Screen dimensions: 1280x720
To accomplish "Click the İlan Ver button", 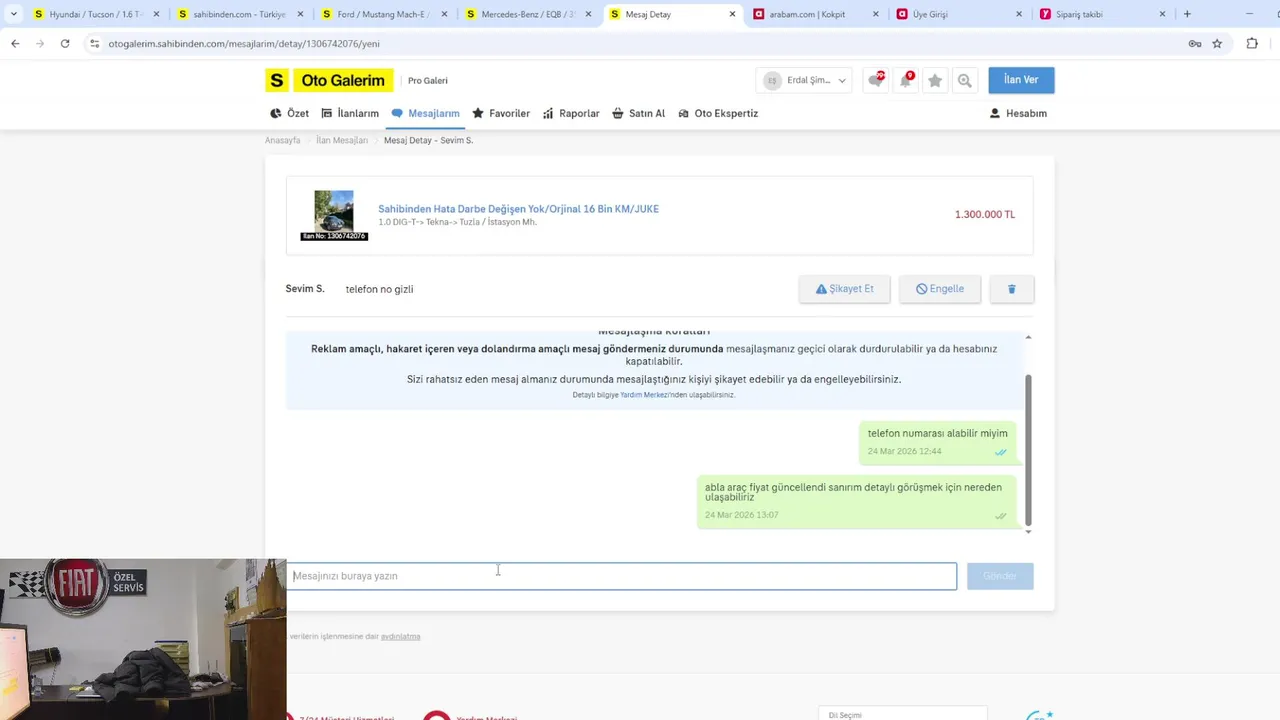I will click(1021, 80).
